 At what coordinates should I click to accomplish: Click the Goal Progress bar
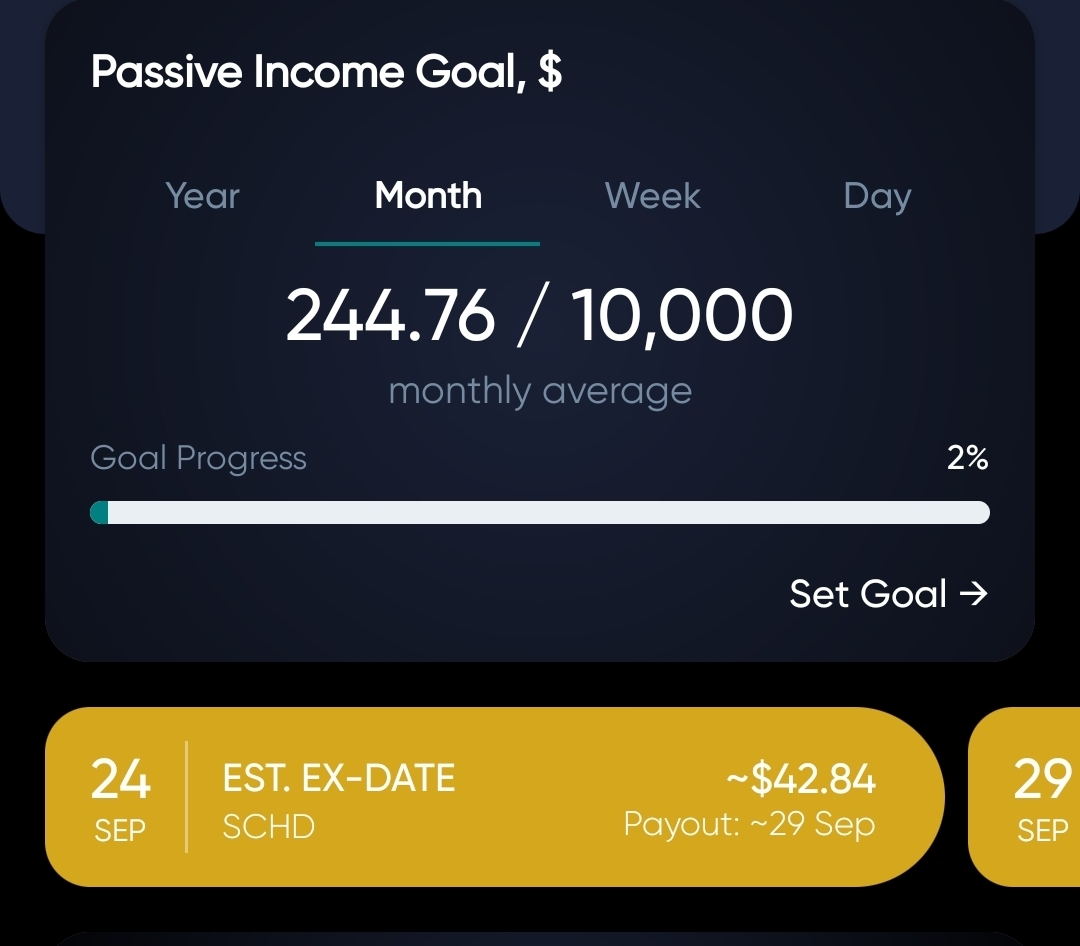[540, 513]
